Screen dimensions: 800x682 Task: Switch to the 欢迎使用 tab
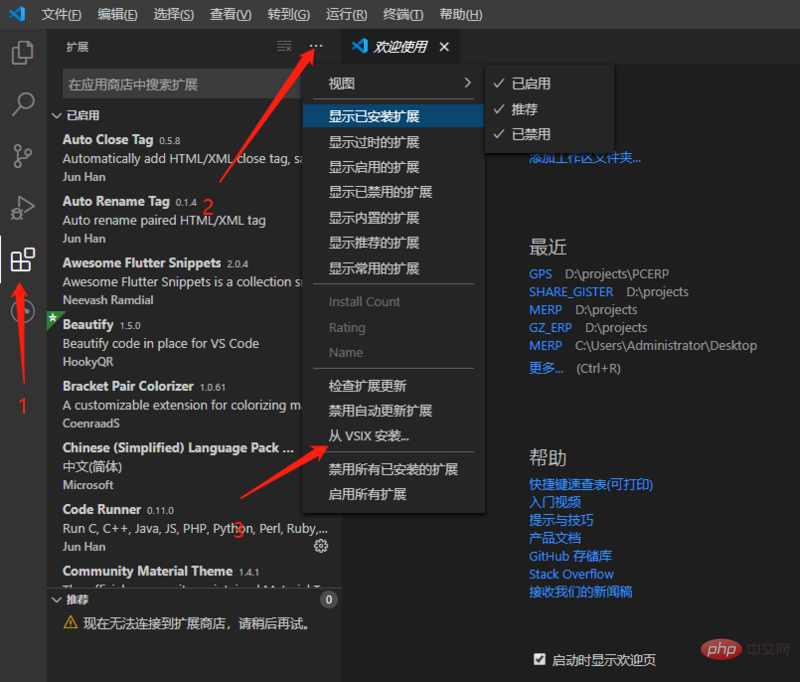[401, 47]
